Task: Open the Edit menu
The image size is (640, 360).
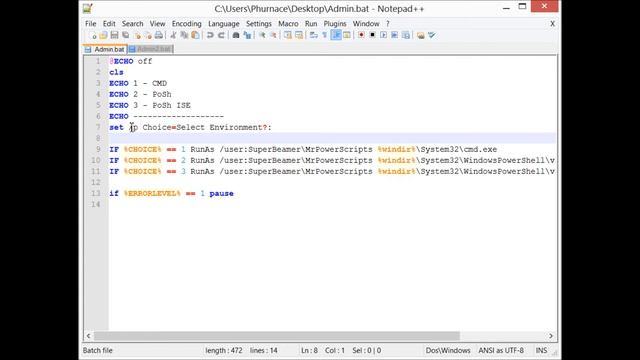Action: pyautogui.click(x=109, y=24)
